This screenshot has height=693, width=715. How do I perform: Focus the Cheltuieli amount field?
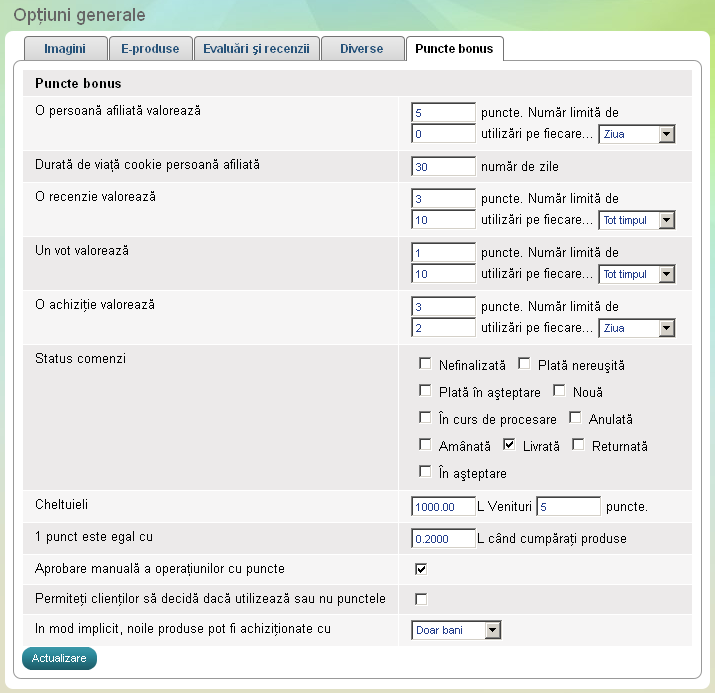click(x=443, y=507)
